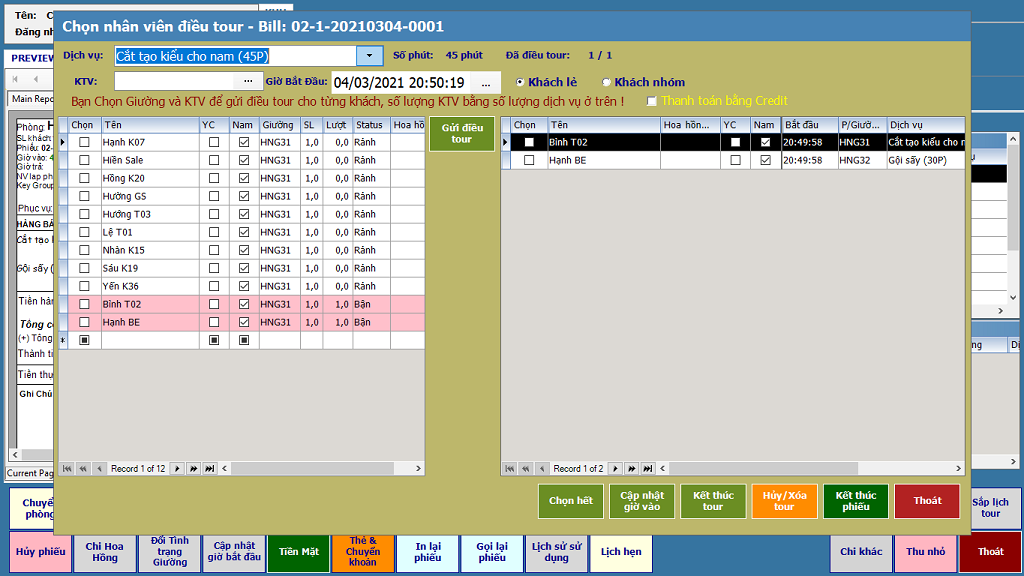This screenshot has height=576, width=1024.
Task: Enable Thanh toán bằng Credit checkbox
Action: (x=652, y=101)
